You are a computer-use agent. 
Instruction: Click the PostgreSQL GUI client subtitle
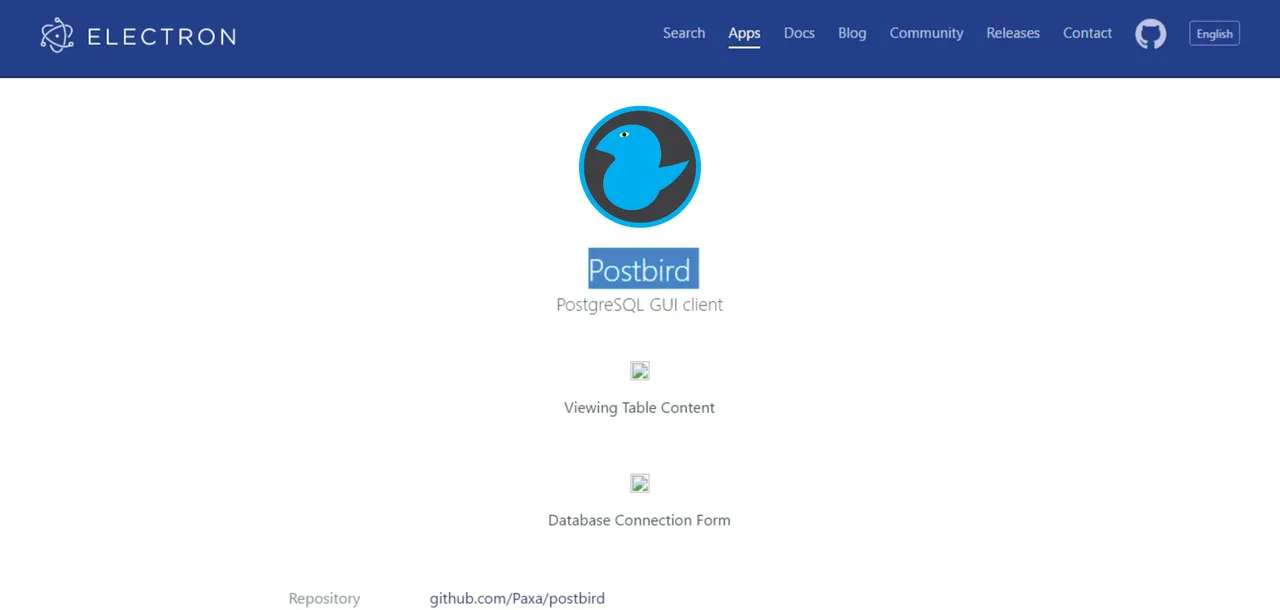640,304
